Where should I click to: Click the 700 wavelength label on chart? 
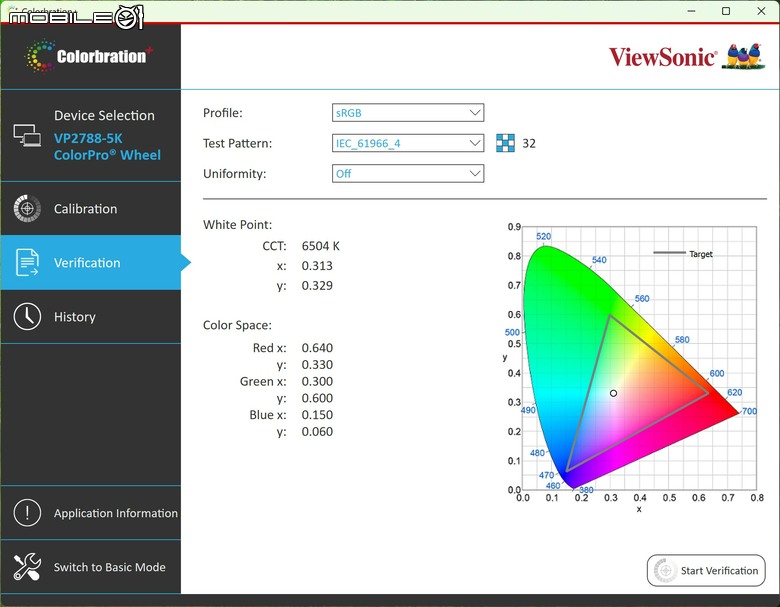point(749,411)
